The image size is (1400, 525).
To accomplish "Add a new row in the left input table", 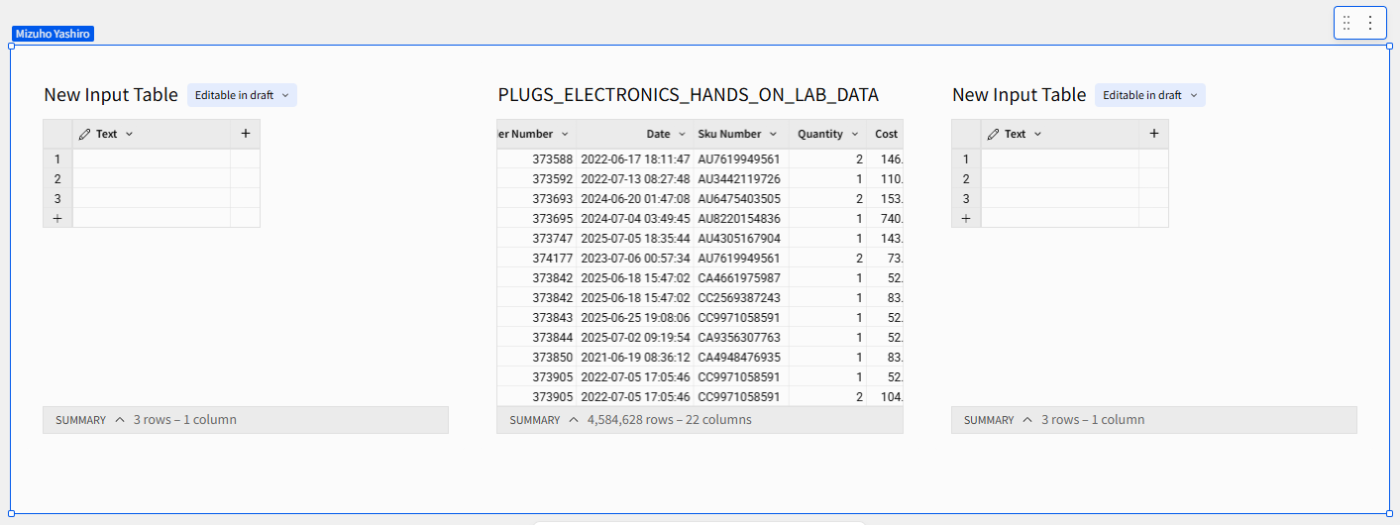I will tap(57, 217).
